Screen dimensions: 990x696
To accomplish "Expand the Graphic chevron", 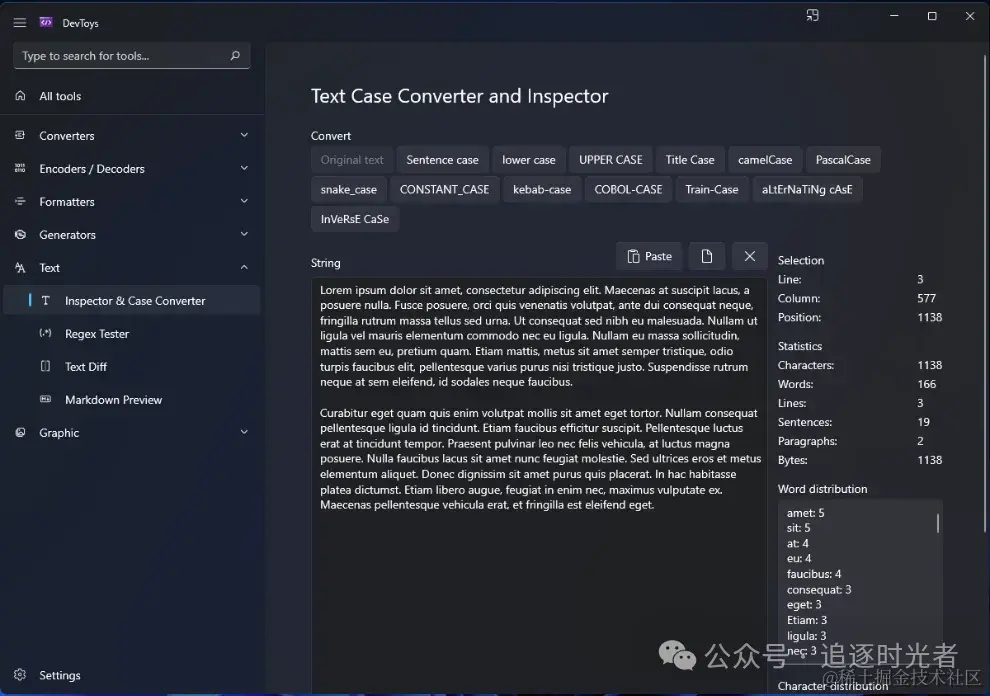I will [244, 432].
